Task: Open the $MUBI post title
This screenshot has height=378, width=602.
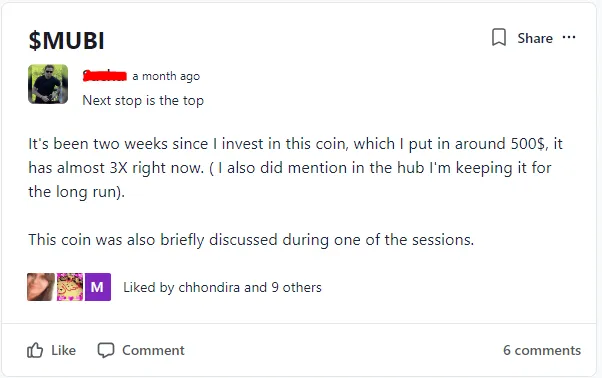Action: click(66, 40)
